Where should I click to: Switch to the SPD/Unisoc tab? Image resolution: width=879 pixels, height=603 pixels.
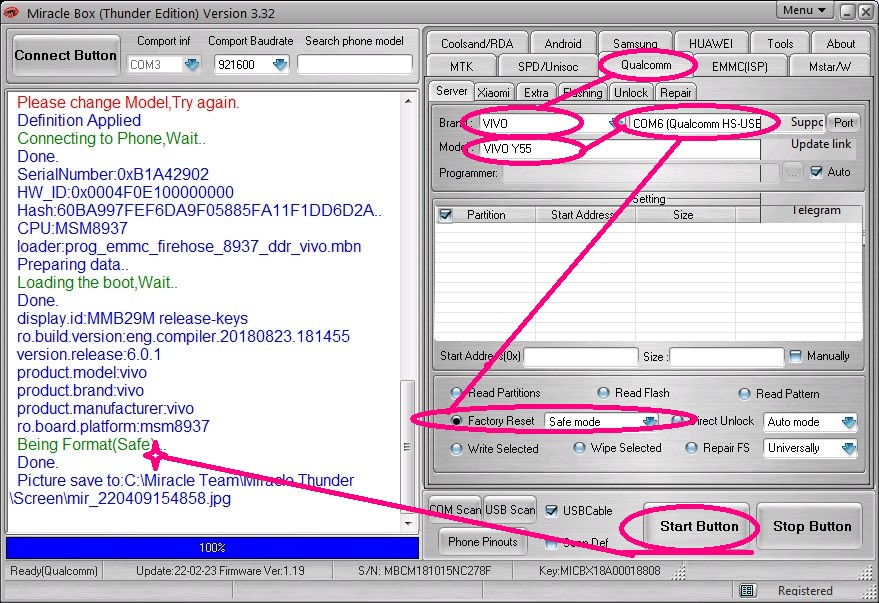click(x=548, y=66)
